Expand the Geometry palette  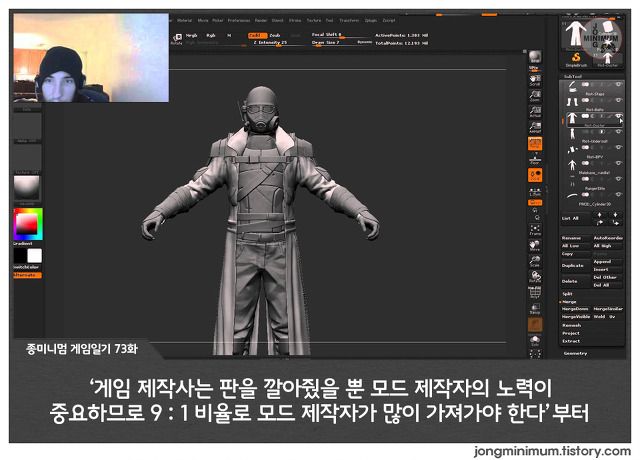pos(575,353)
